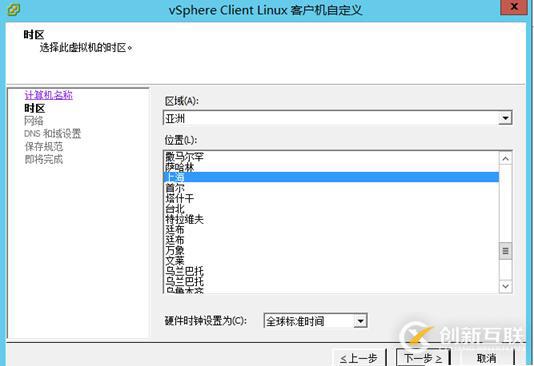The image size is (534, 366).
Task: Click the location list scroll down arrow
Action: (x=505, y=286)
